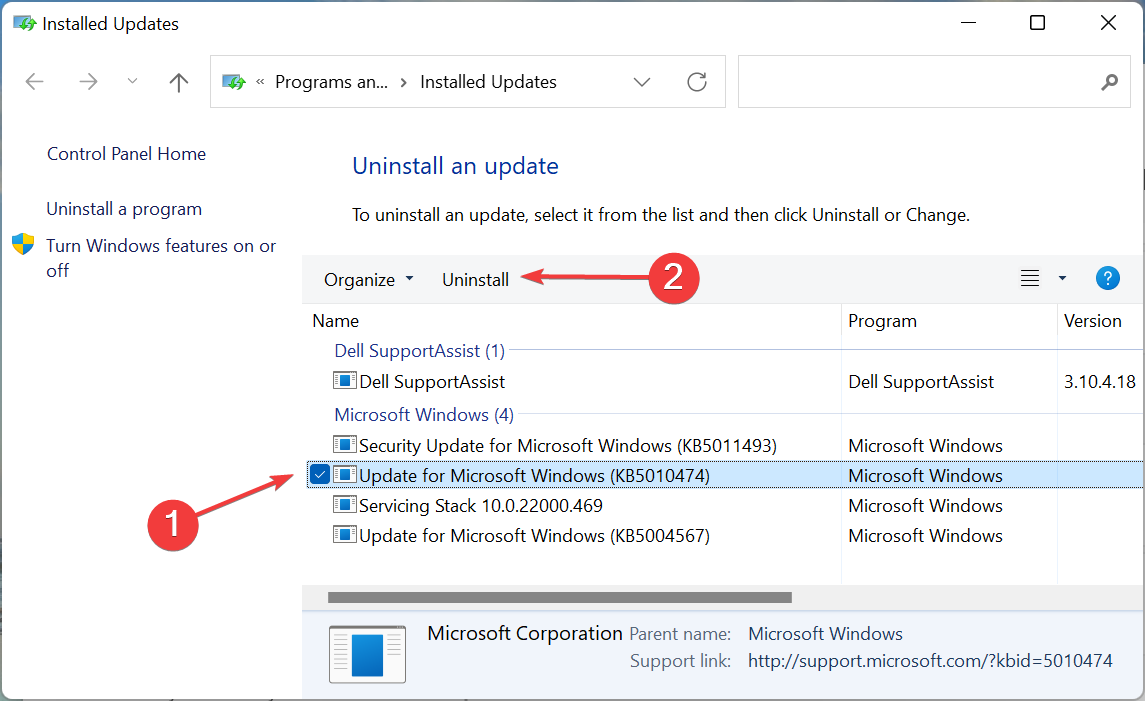
Task: Go back using the back arrow
Action: (34, 82)
